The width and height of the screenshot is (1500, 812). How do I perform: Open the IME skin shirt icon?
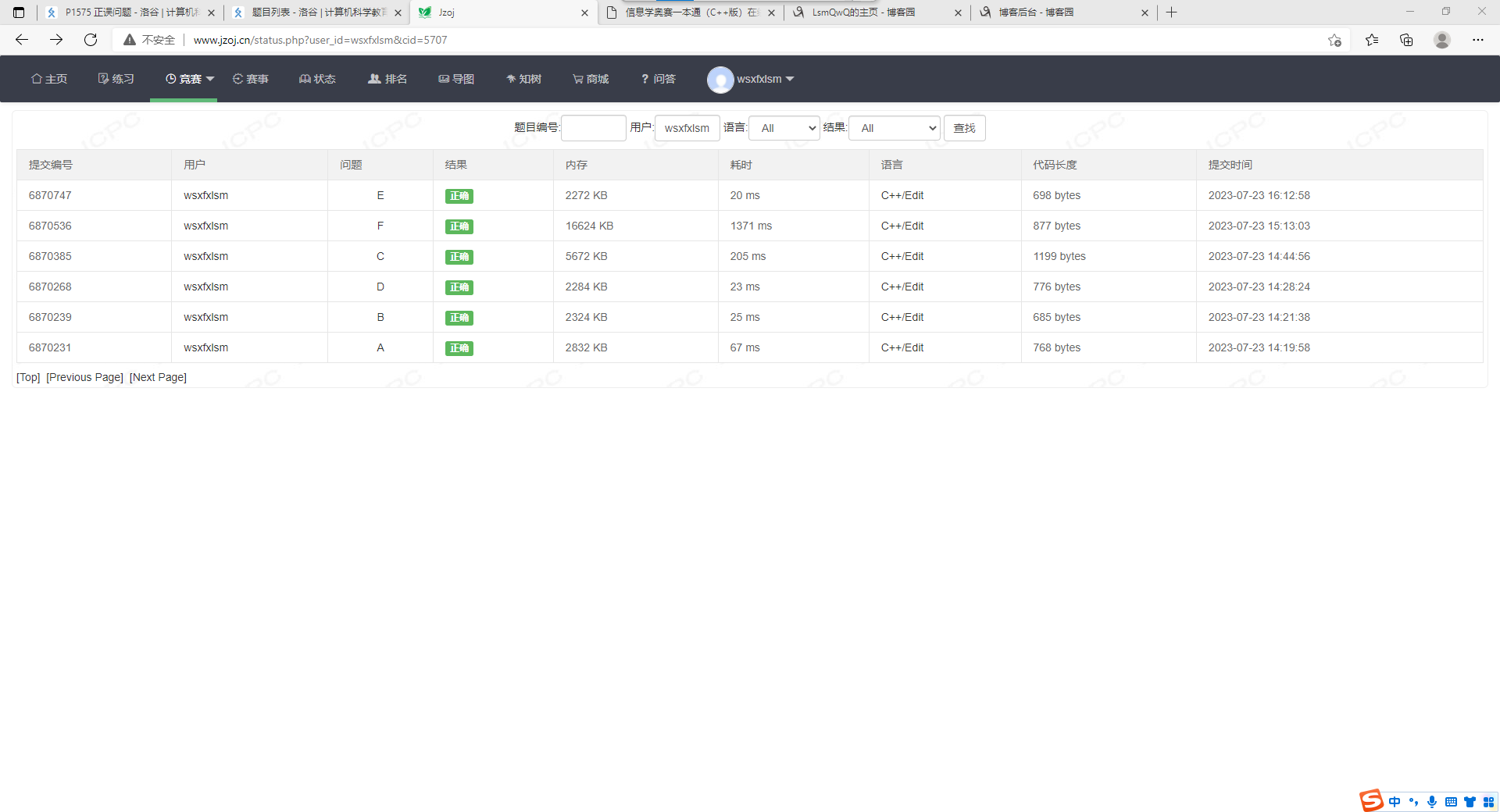(1470, 802)
